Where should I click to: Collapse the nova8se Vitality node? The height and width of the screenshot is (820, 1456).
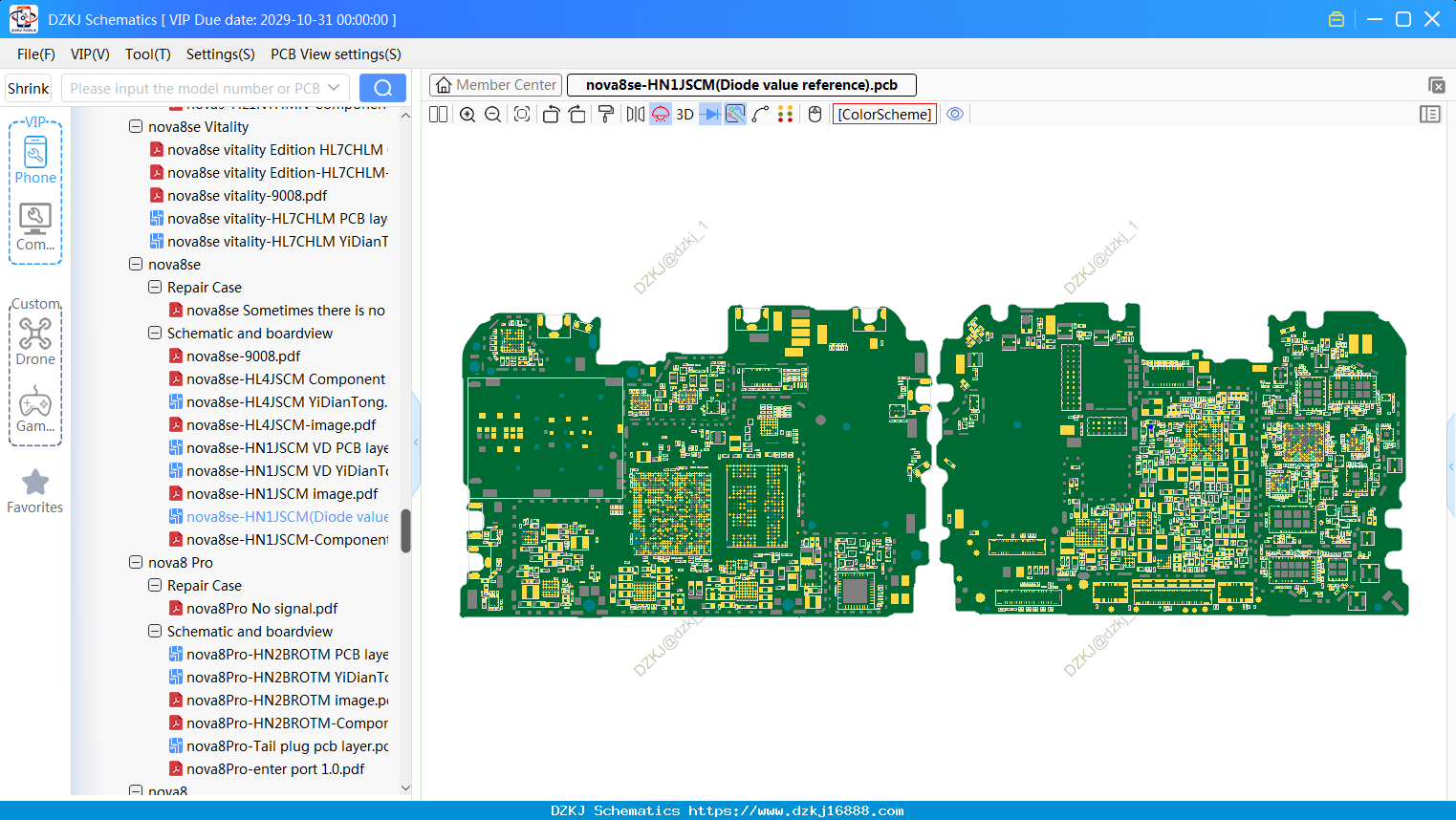136,126
